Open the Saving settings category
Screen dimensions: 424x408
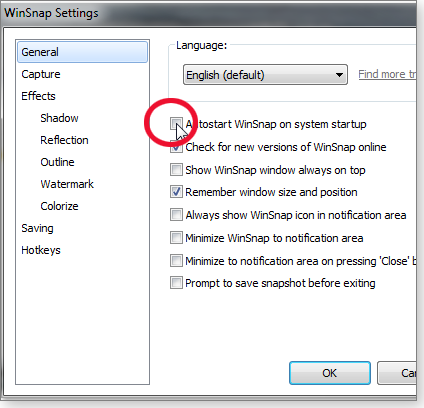37,228
